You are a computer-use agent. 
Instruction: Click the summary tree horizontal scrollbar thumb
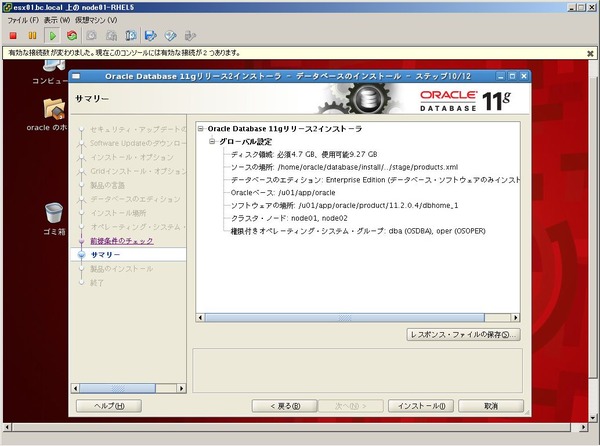[x=345, y=317]
